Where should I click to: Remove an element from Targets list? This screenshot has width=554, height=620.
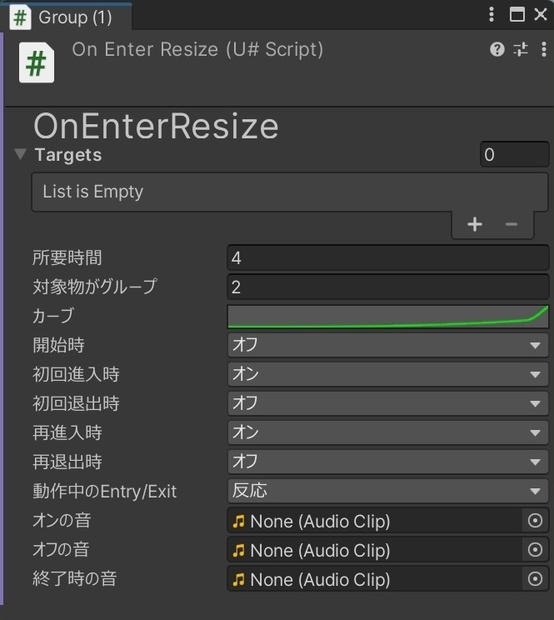coord(511,224)
